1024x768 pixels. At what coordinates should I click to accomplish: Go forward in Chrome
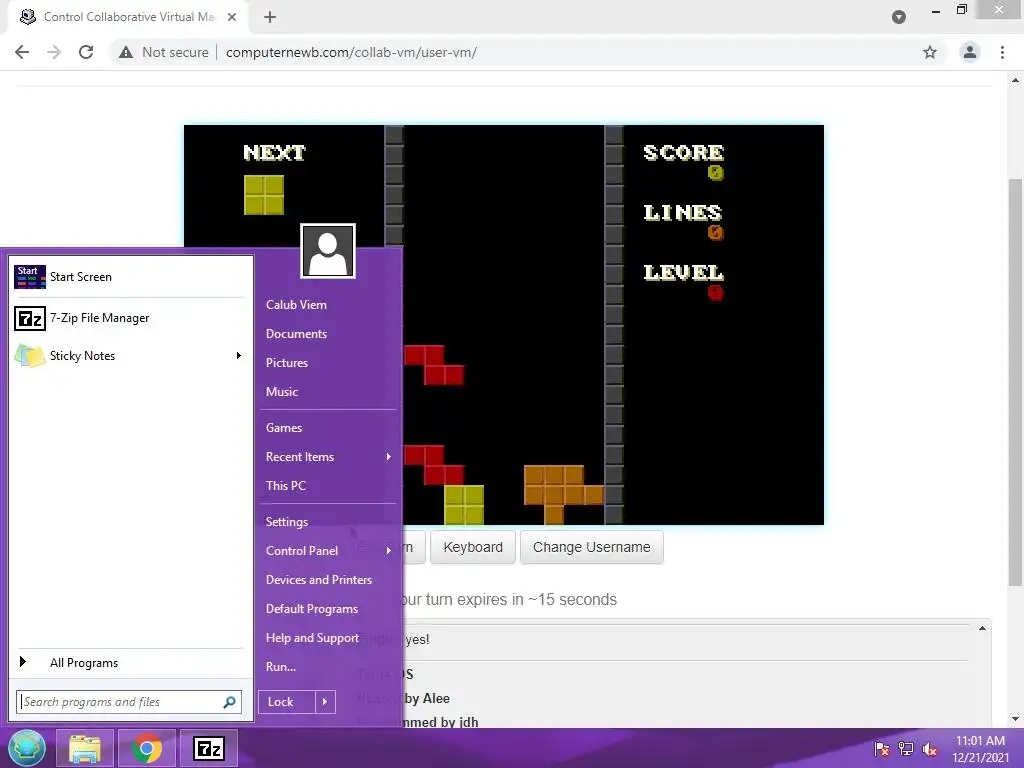[54, 52]
